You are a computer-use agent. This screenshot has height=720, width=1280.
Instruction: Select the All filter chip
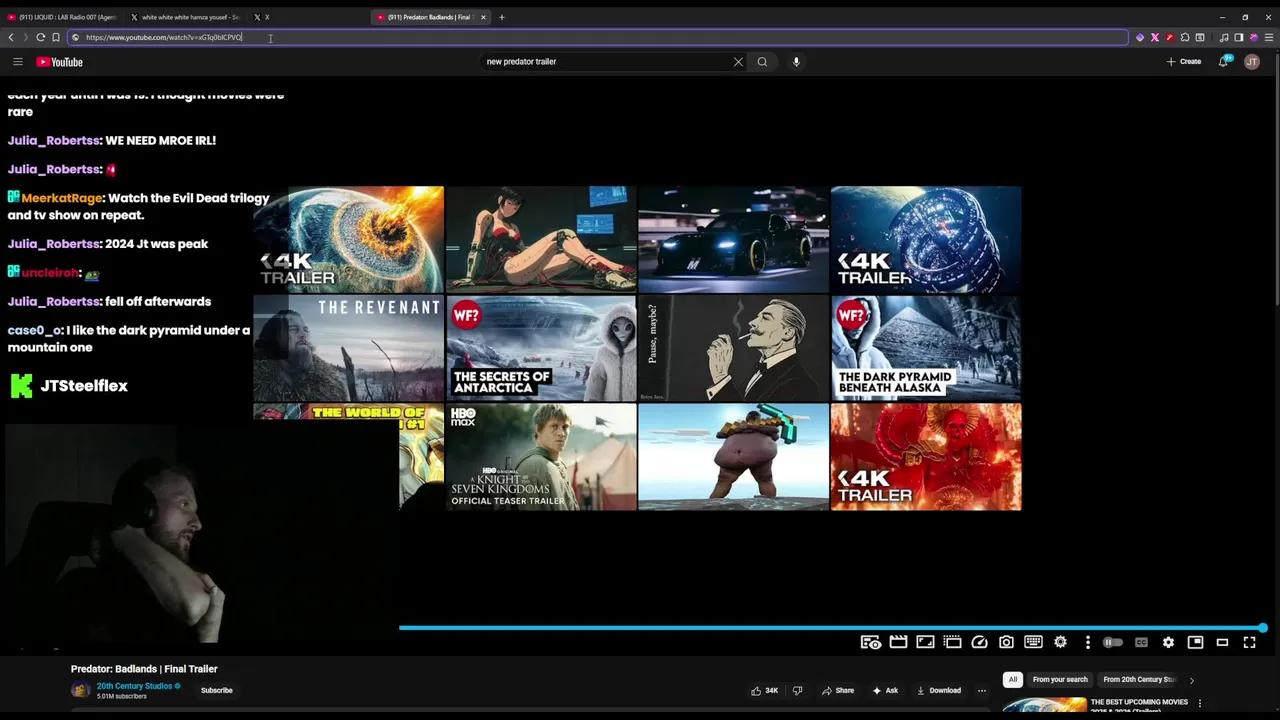(1012, 680)
